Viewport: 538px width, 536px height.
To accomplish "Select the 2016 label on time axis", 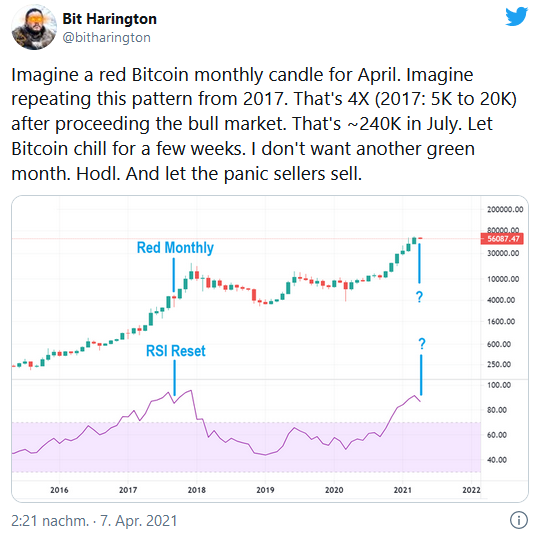I will [59, 490].
